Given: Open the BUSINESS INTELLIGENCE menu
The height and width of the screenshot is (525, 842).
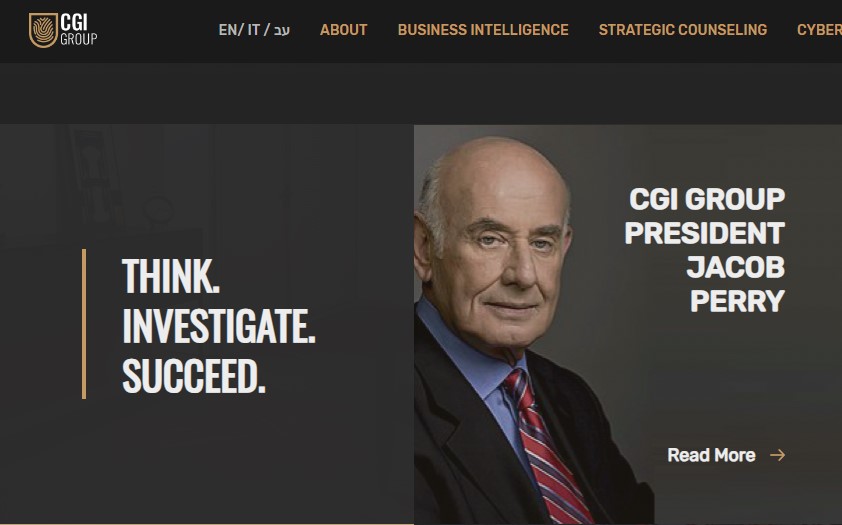Looking at the screenshot, I should (483, 30).
